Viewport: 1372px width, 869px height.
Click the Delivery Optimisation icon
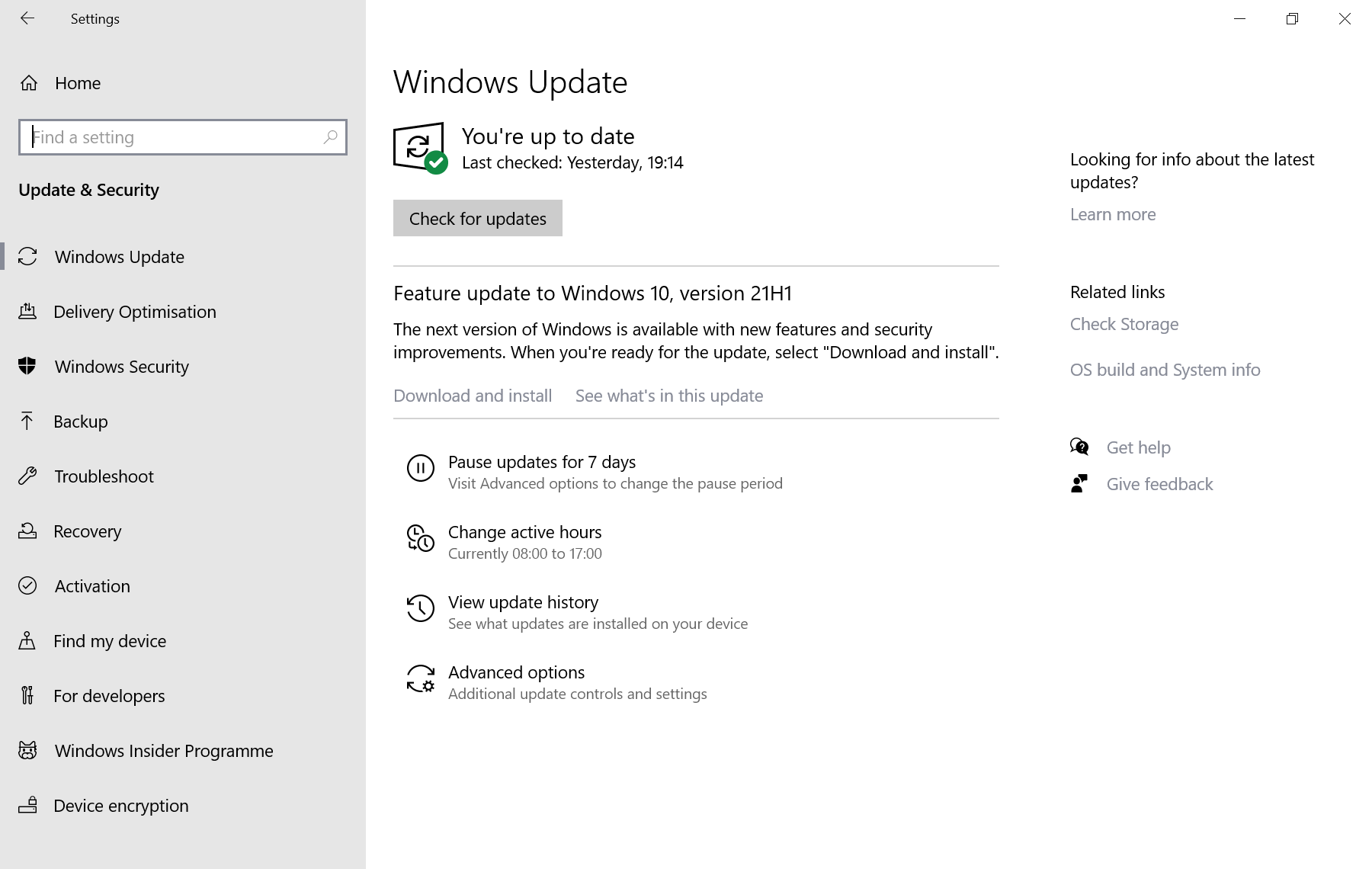[27, 311]
